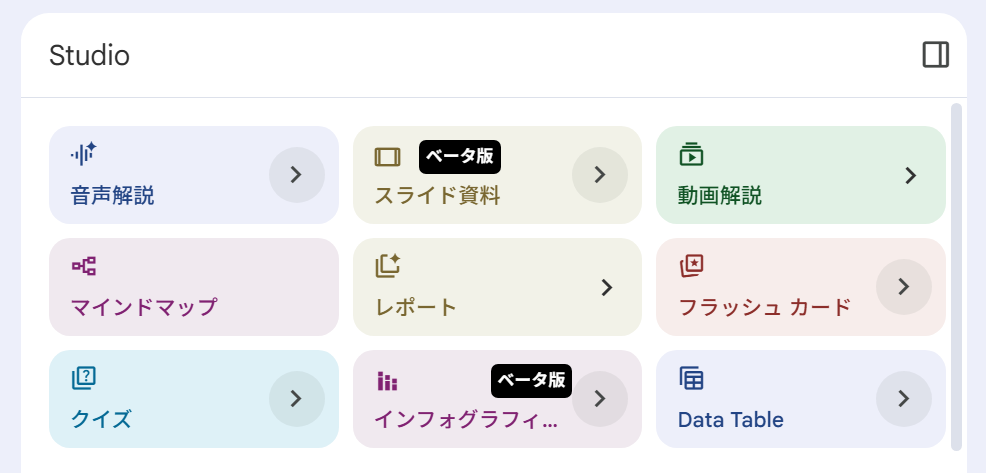Click the mind map node icon
Screen dimensions: 986x473
point(84,266)
